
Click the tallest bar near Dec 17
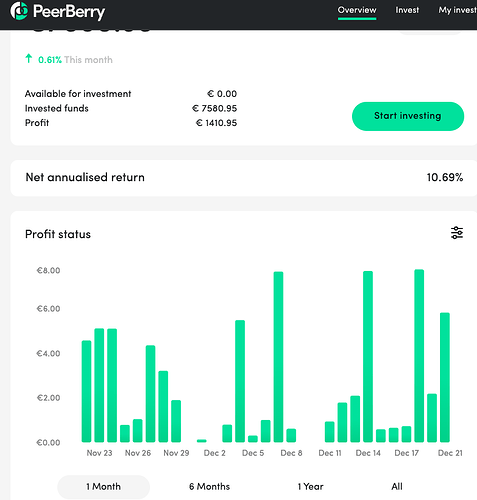[419, 356]
